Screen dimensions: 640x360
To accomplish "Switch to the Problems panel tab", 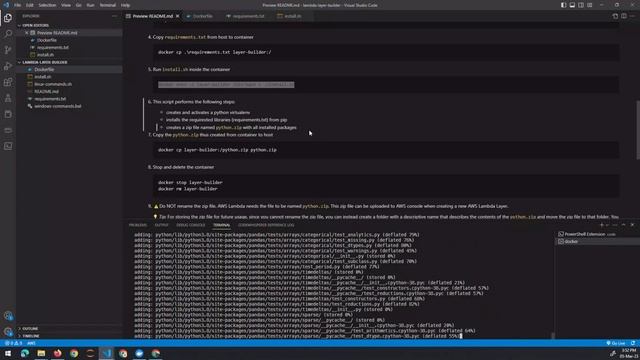I will coord(138,225).
